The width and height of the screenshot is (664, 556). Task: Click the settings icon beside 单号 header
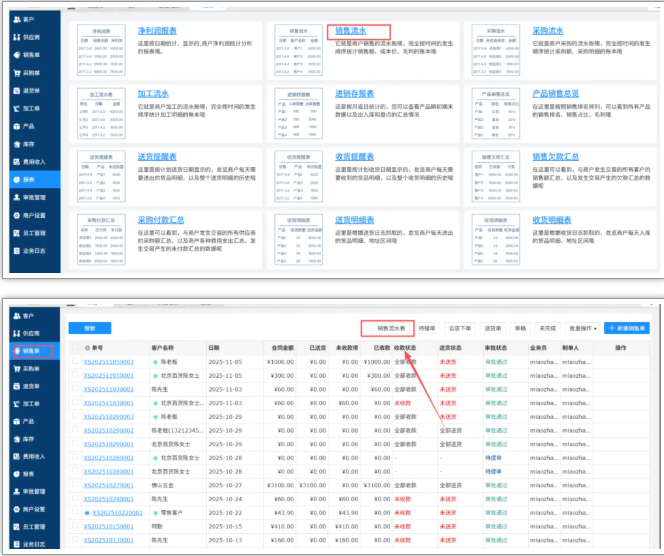coord(87,347)
